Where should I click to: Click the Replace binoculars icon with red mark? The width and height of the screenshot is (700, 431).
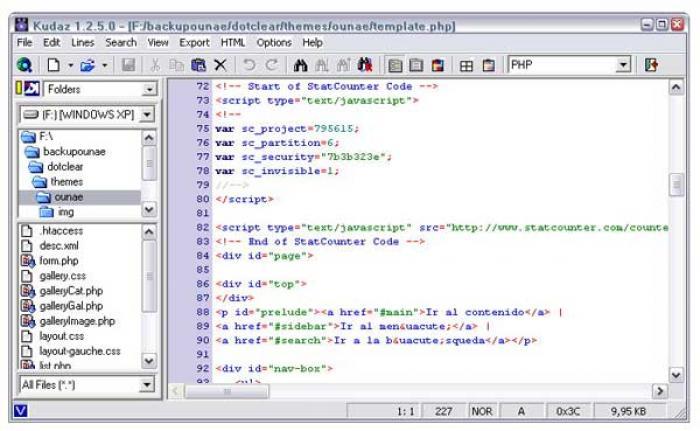click(365, 65)
